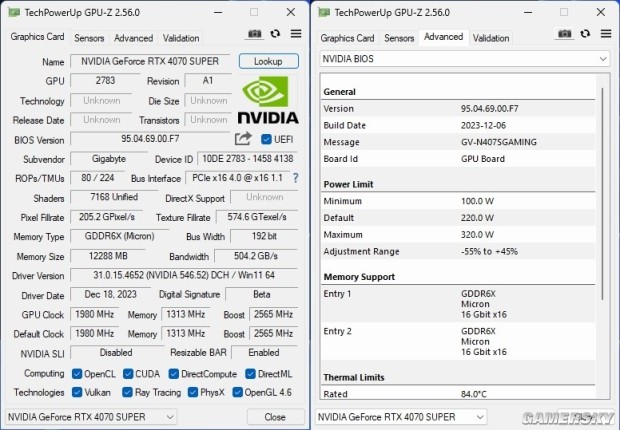Close the right GPU-Z window
Screen dimensions: 620x430
601,12
